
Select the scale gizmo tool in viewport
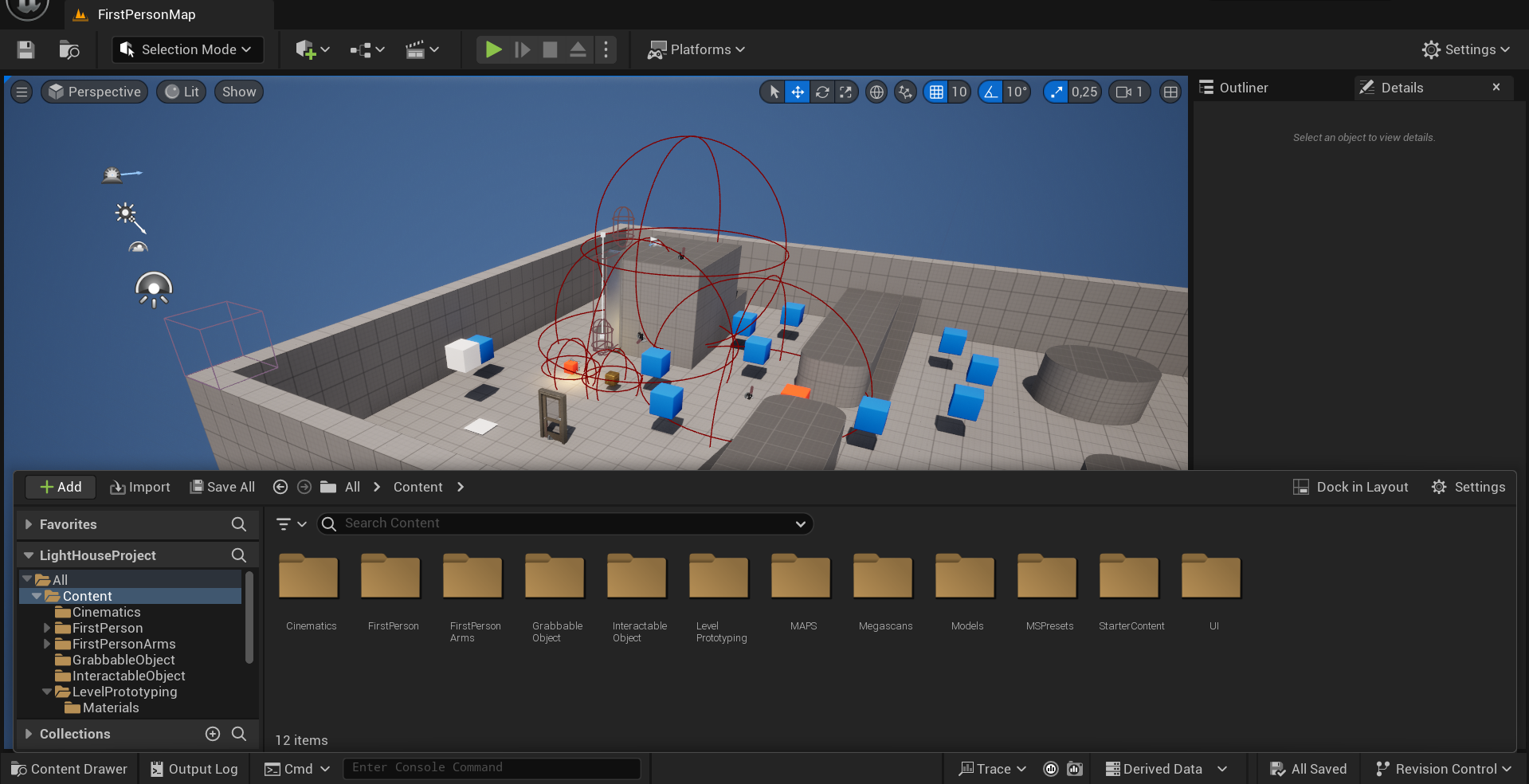pyautogui.click(x=846, y=92)
